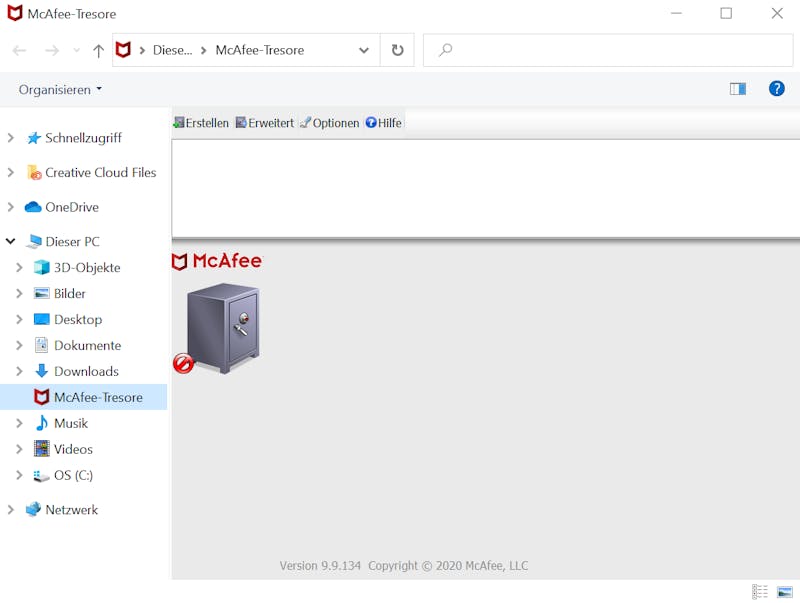Select the Diese... breadcrumb segment

click(x=172, y=50)
